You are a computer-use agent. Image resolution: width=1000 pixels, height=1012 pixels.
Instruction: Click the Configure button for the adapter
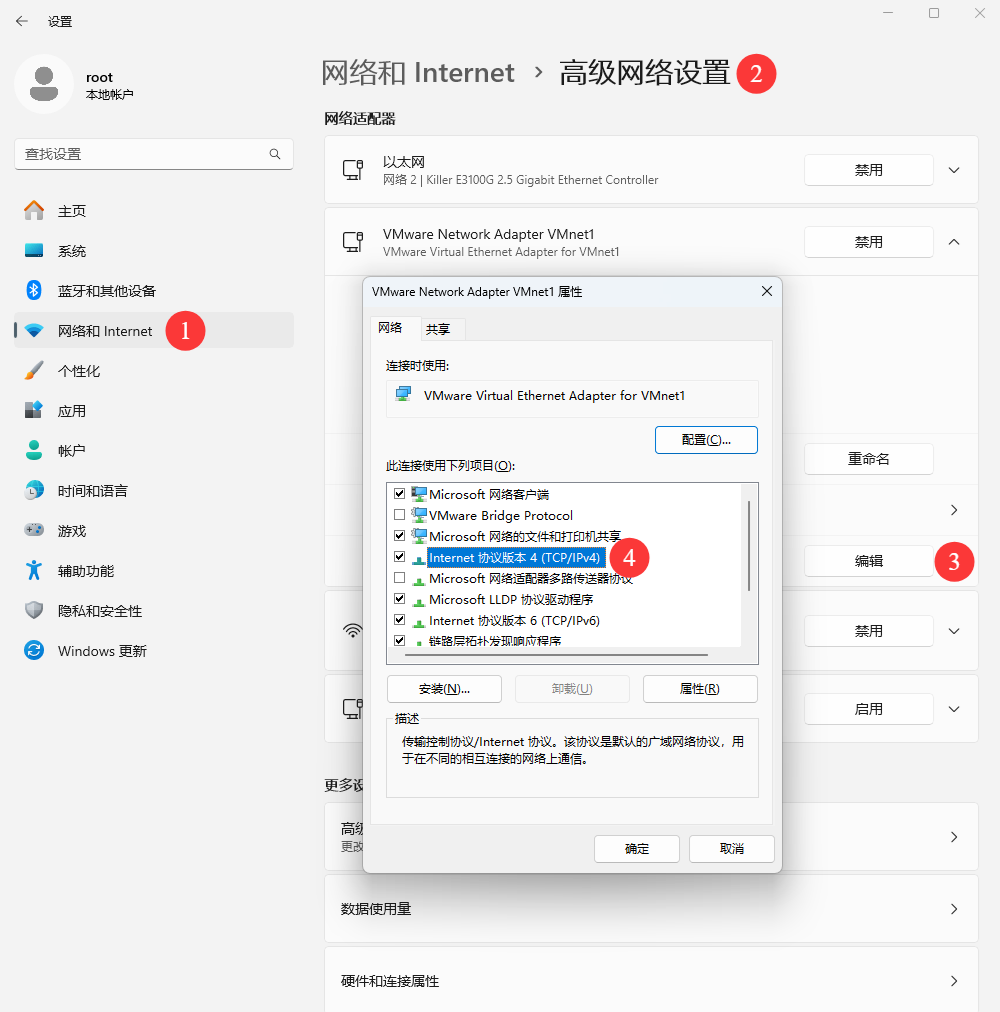point(706,440)
